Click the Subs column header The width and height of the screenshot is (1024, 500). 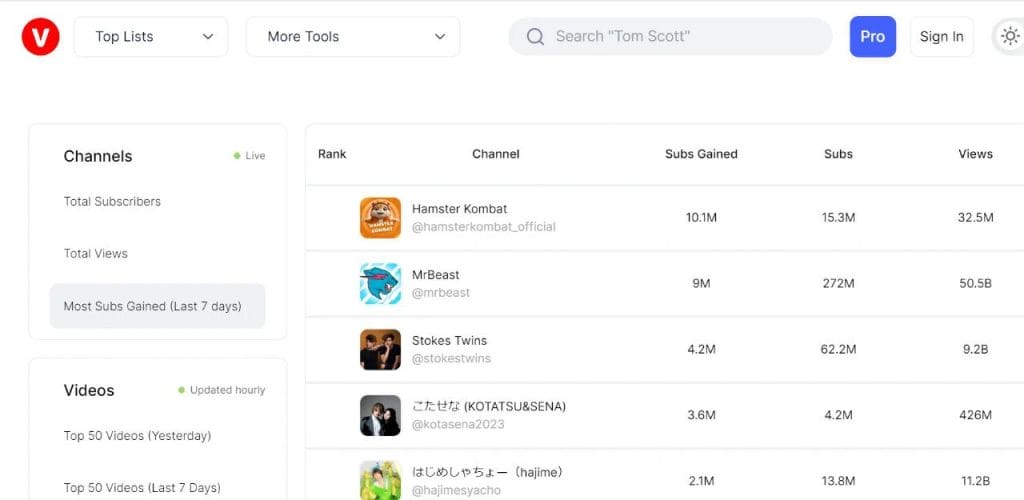(839, 155)
